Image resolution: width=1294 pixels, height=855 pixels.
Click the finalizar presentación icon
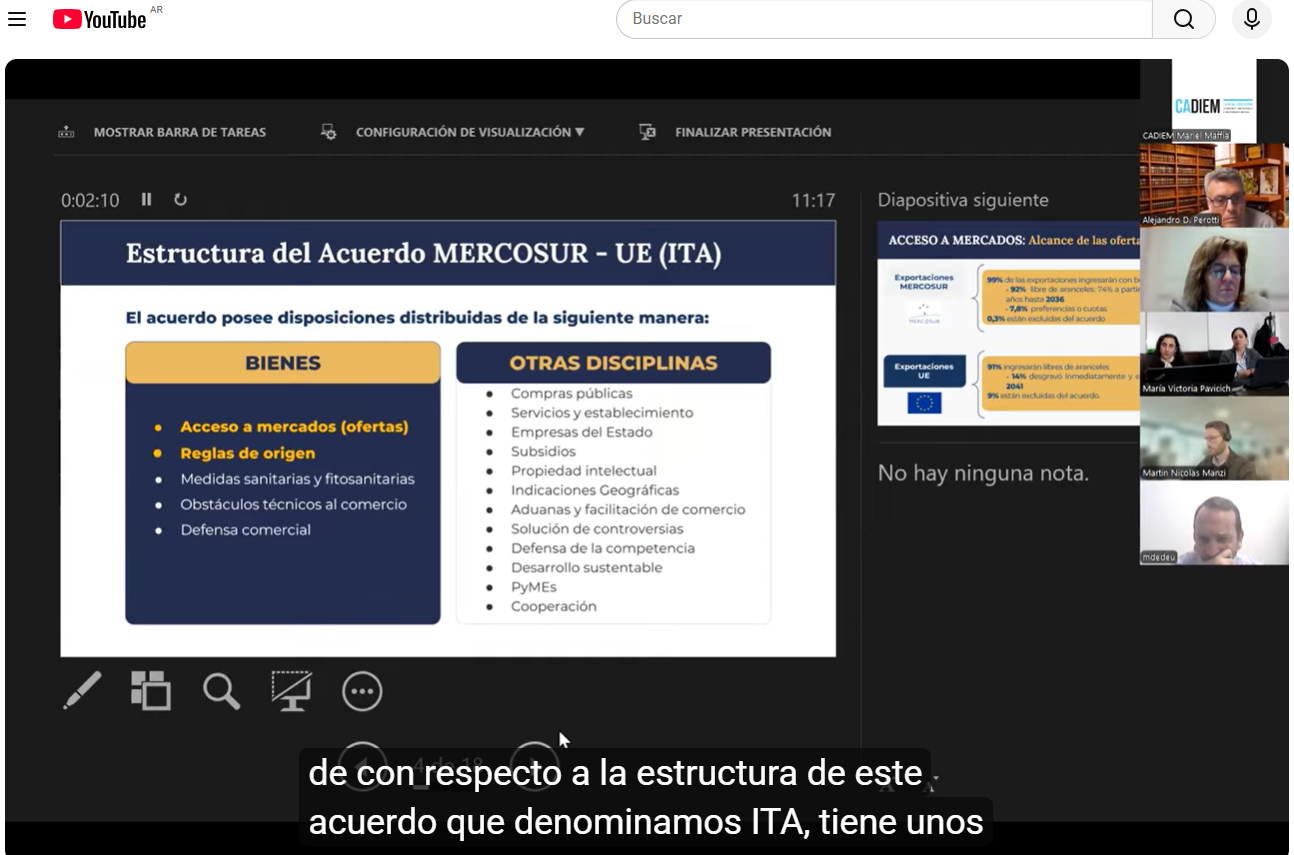(647, 132)
